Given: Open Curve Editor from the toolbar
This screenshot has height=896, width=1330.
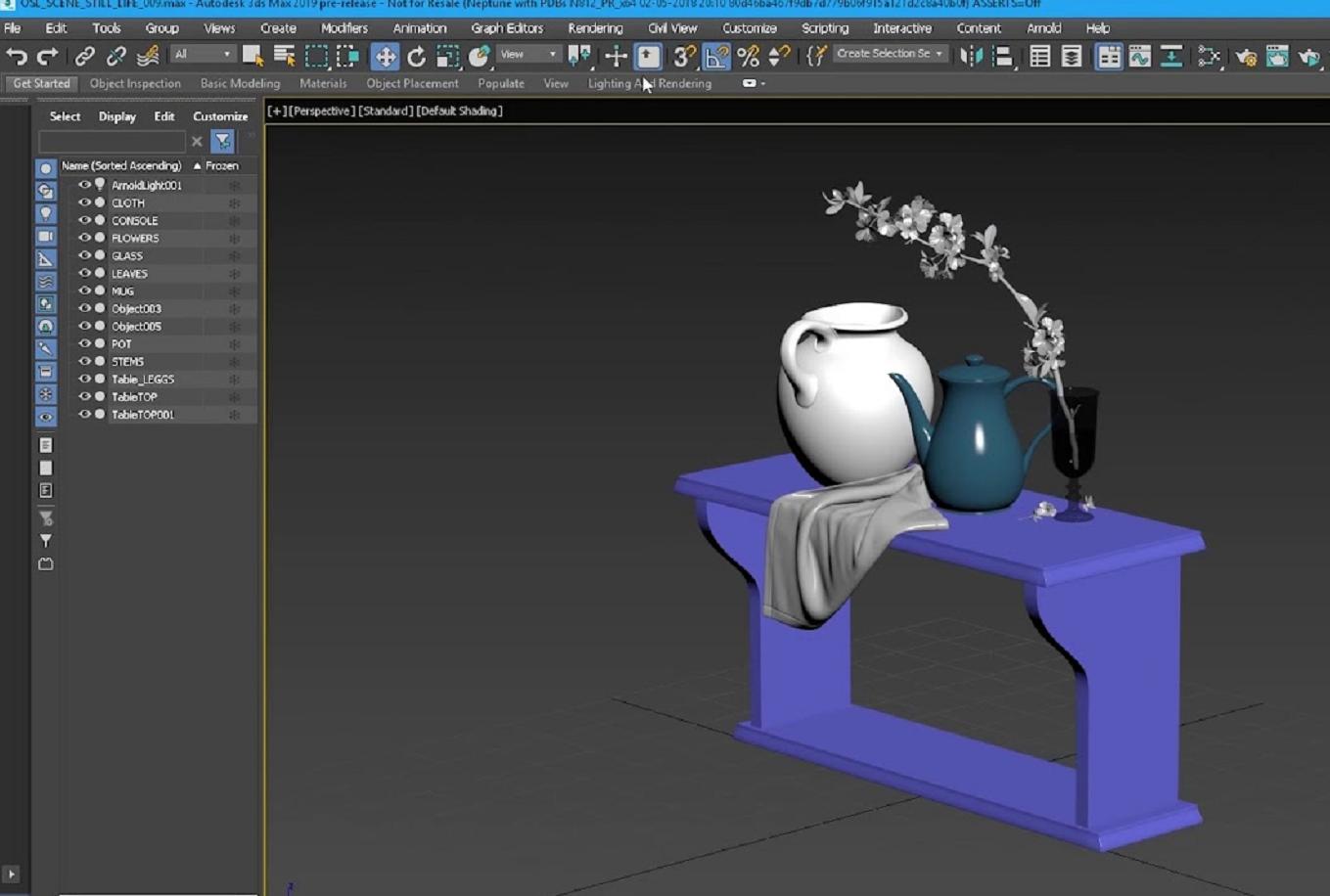Looking at the screenshot, I should (x=1139, y=57).
